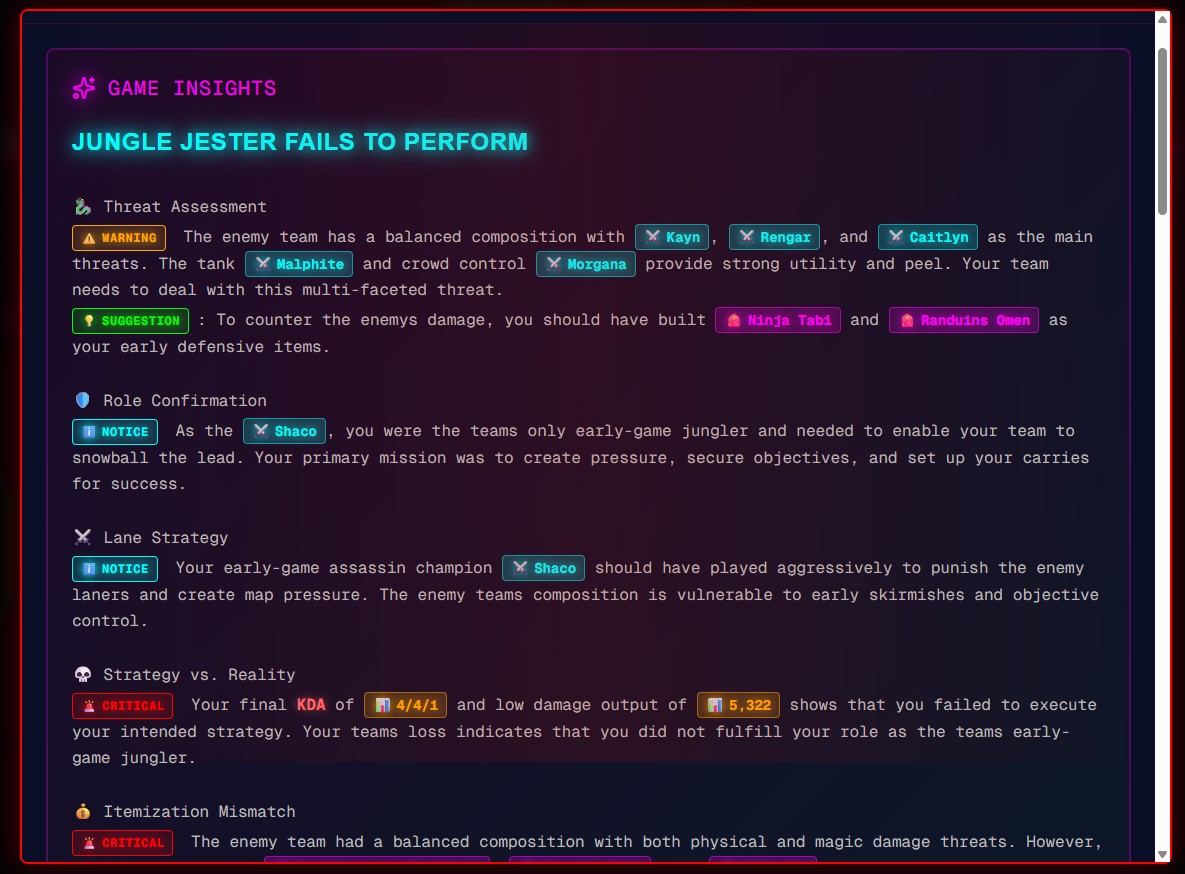Click the 5,322 damage stat badge
1185x874 pixels.
coord(738,705)
